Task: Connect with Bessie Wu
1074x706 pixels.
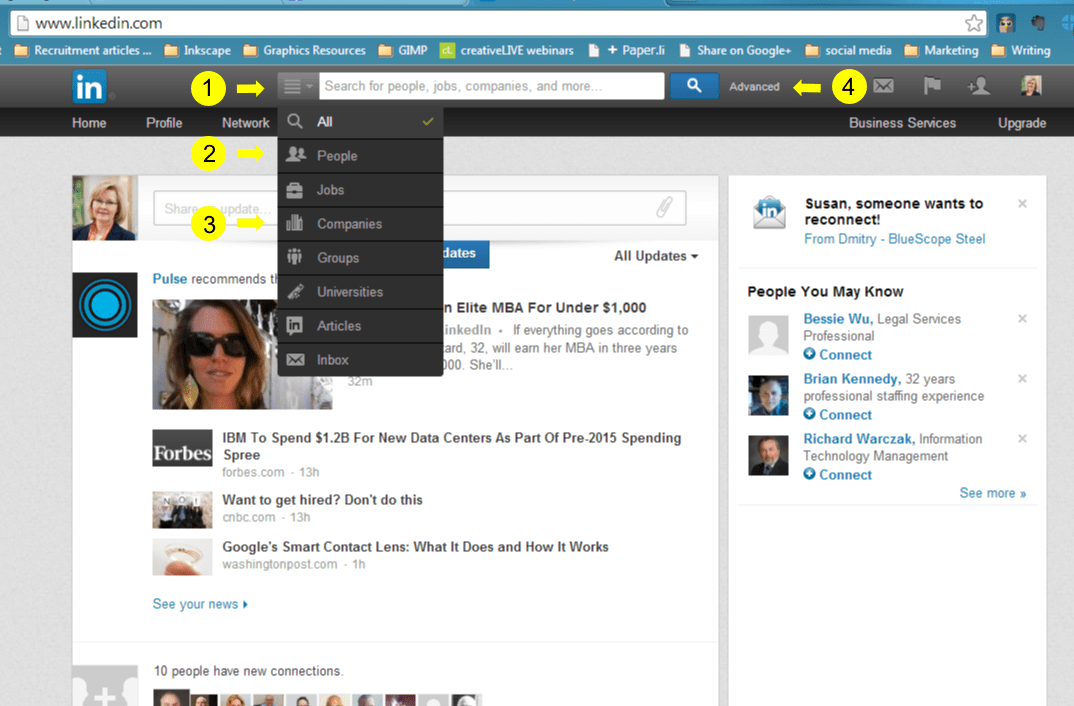Action: (838, 355)
